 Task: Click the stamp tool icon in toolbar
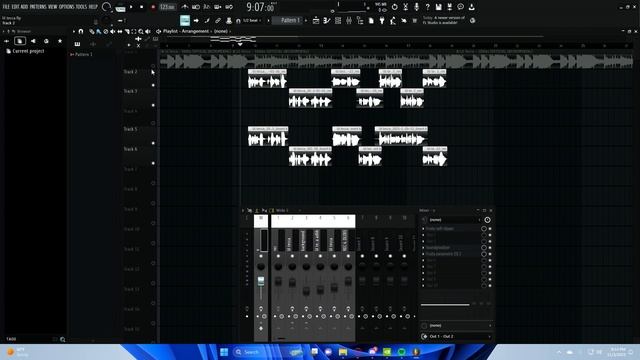[x=229, y=20]
